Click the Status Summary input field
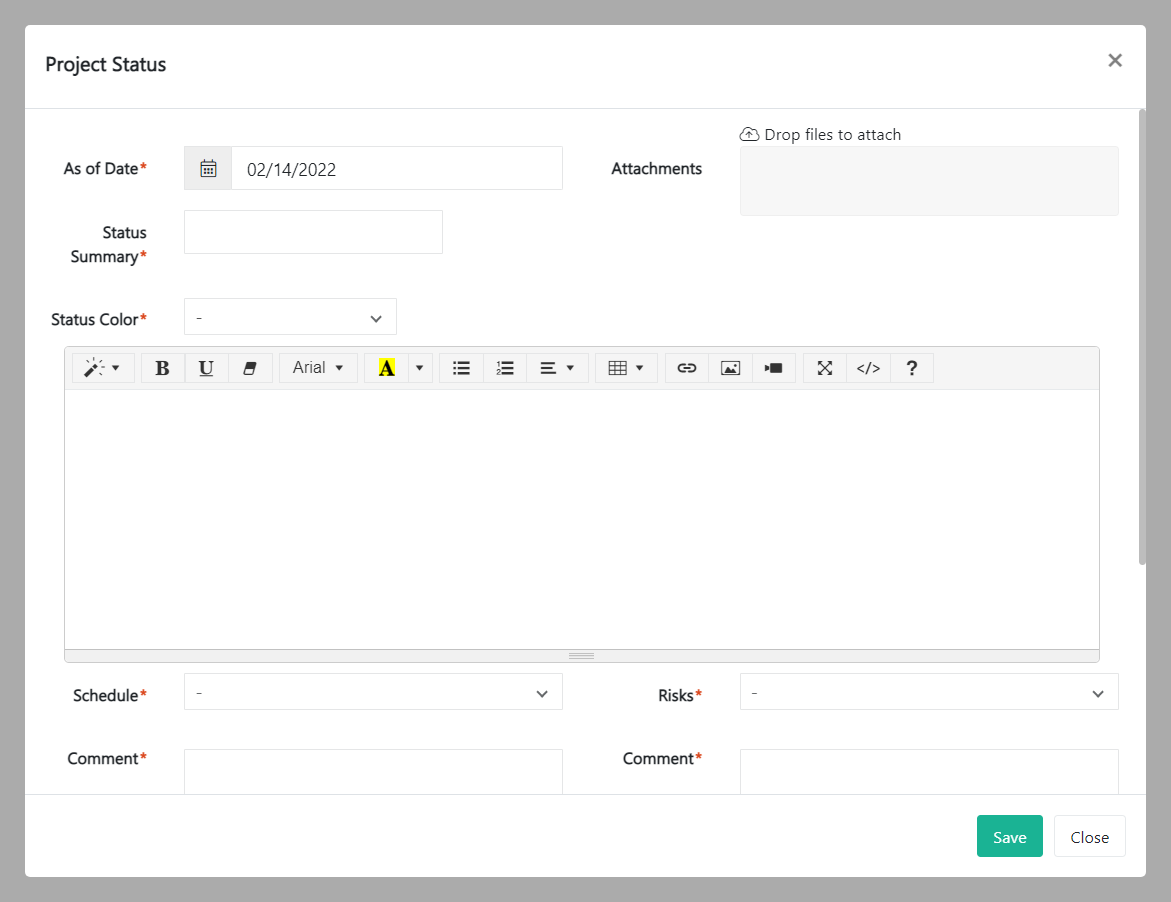Image resolution: width=1171 pixels, height=902 pixels. 312,232
